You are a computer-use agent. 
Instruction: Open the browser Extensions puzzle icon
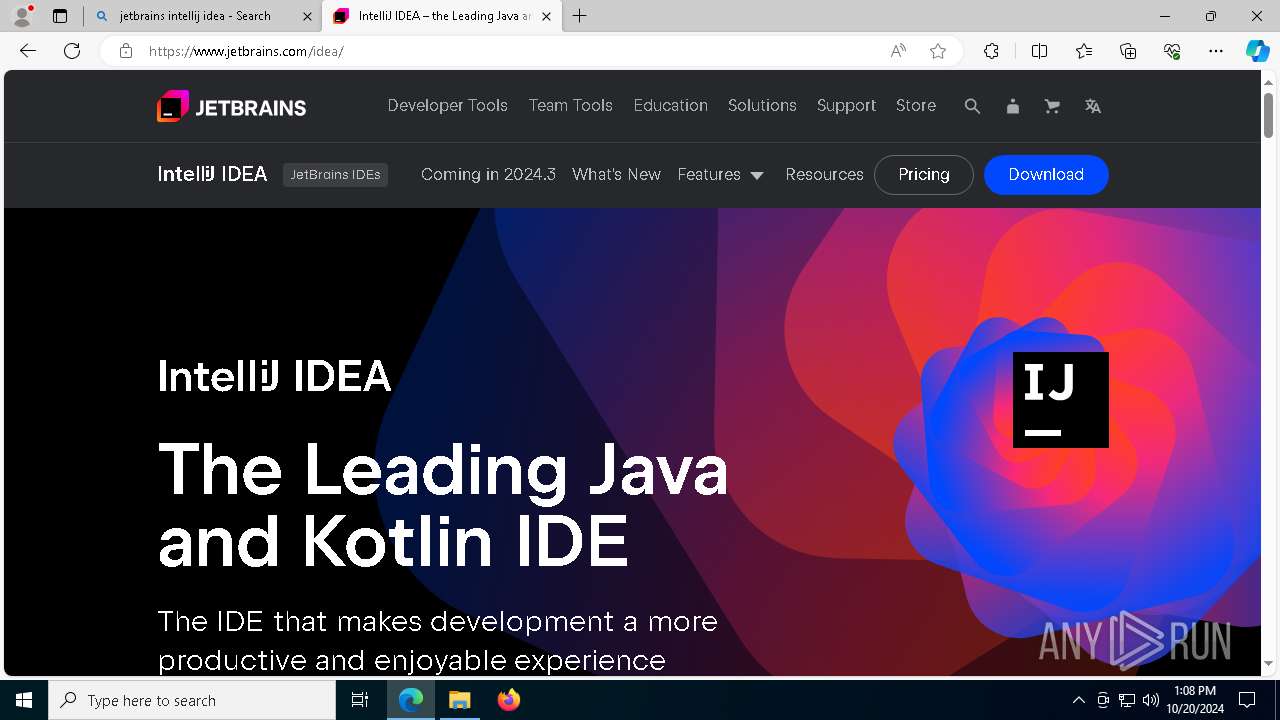(991, 51)
